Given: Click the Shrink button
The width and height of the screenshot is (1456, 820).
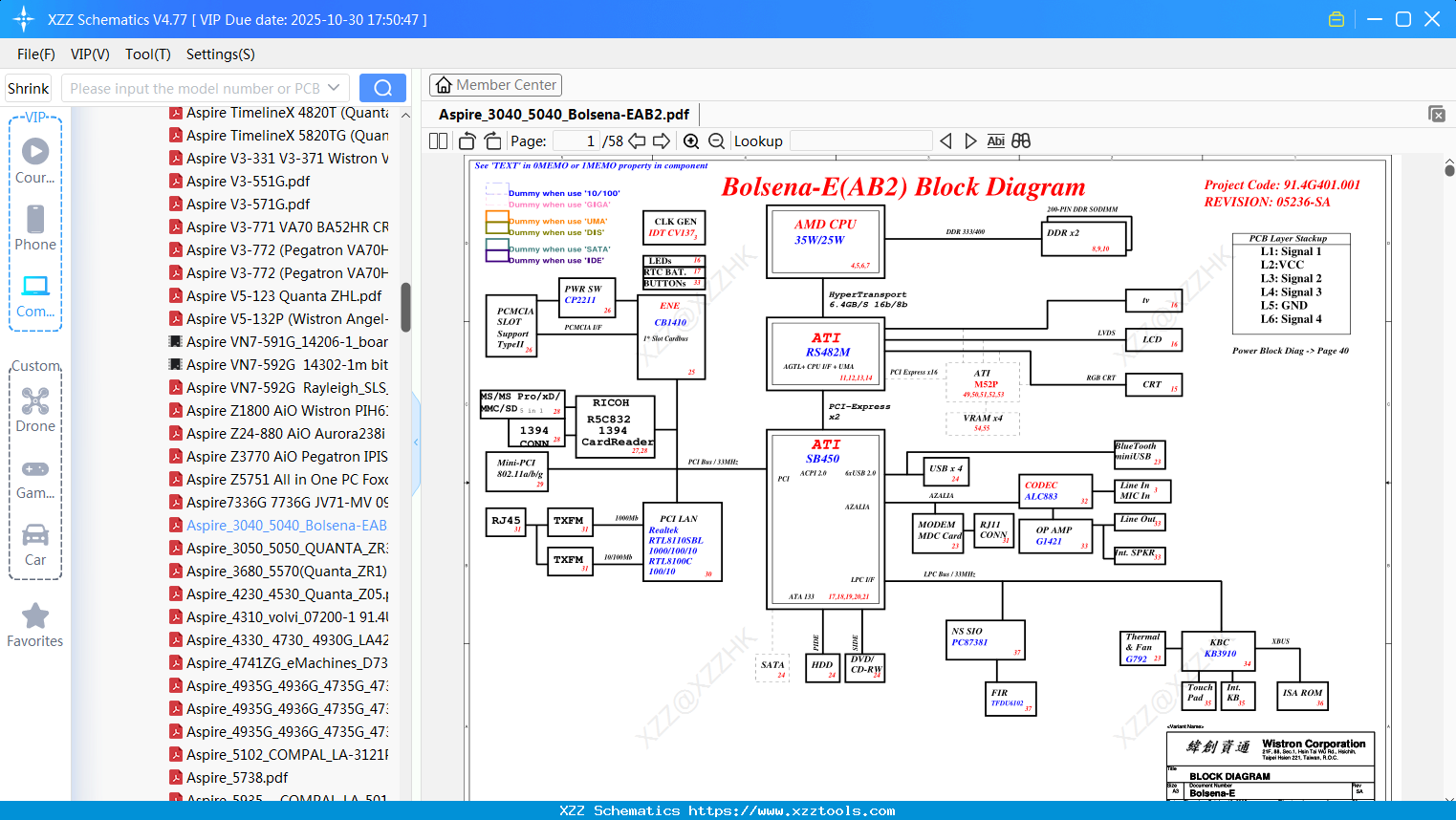Looking at the screenshot, I should [28, 88].
